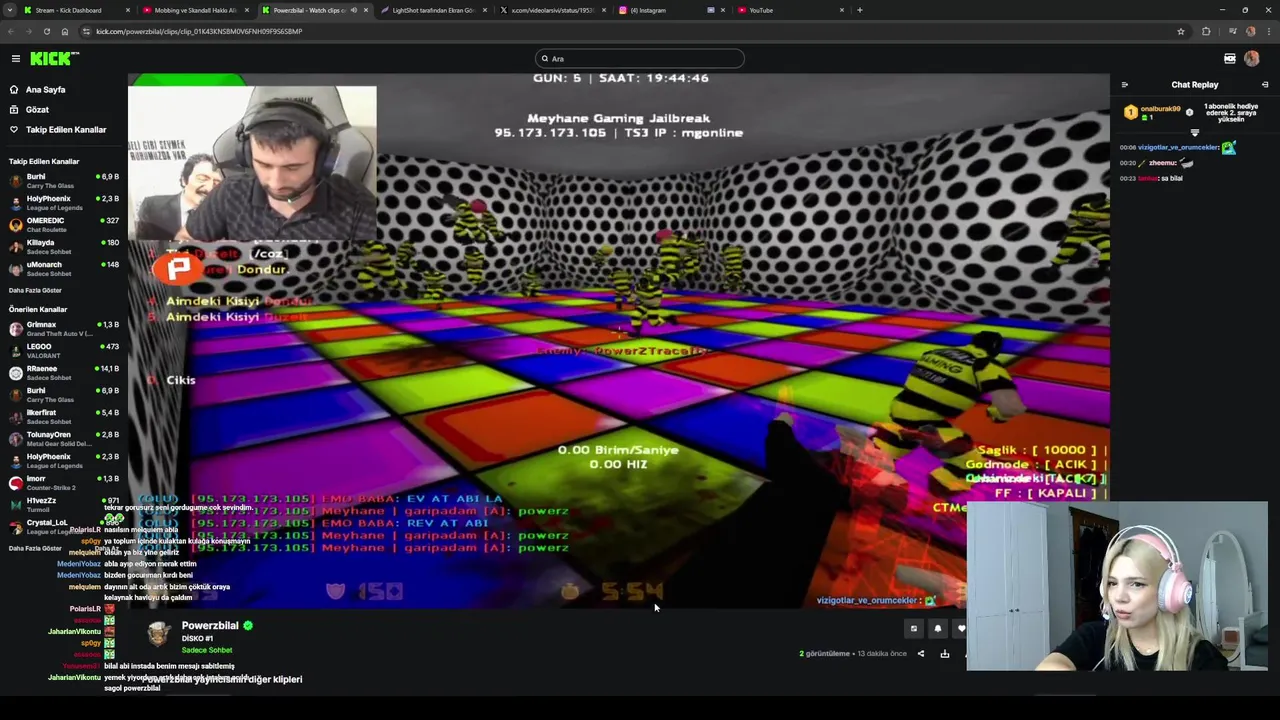Open ilkerfirat channel in the sidebar
This screenshot has height=720, width=1280.
coord(64,416)
